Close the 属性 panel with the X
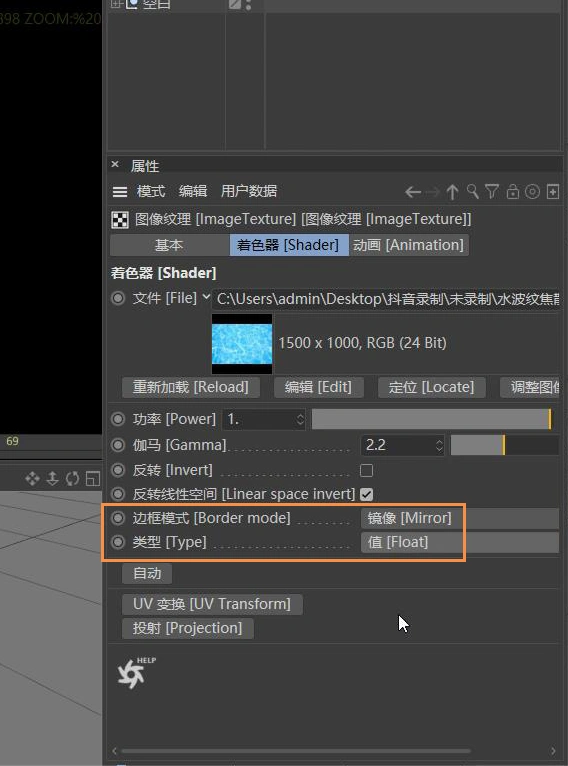 [x=115, y=164]
